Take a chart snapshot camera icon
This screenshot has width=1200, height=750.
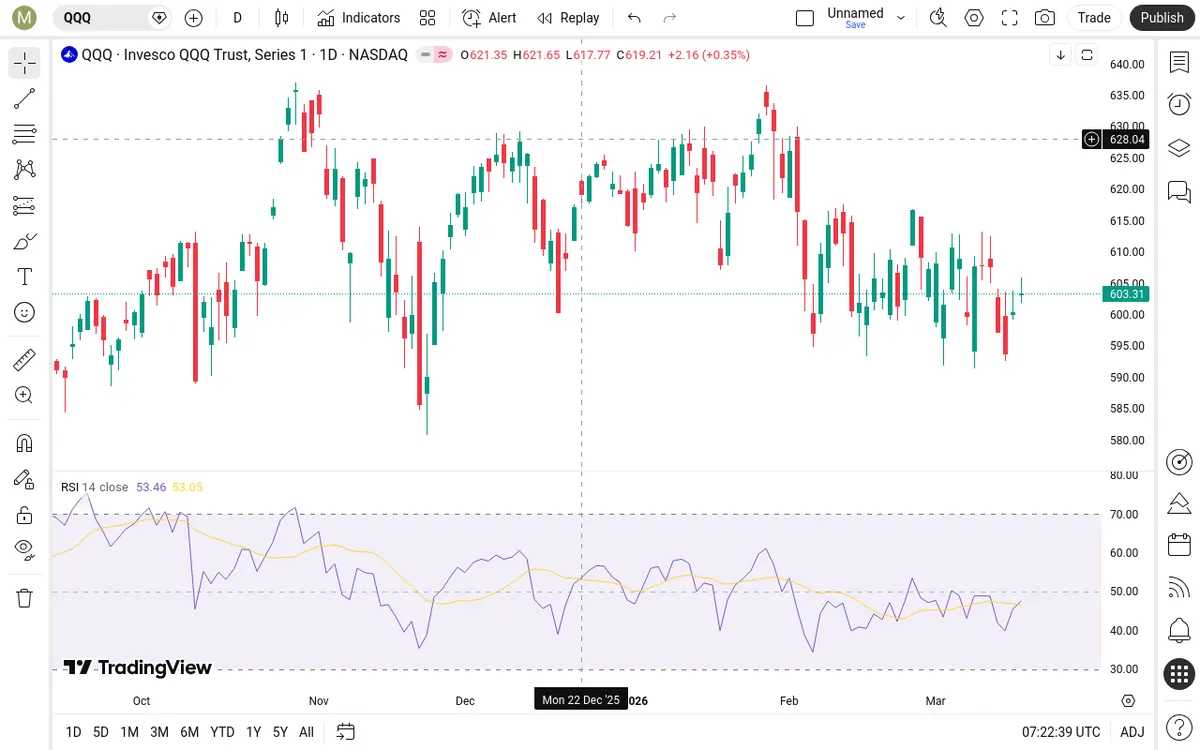coord(1045,17)
